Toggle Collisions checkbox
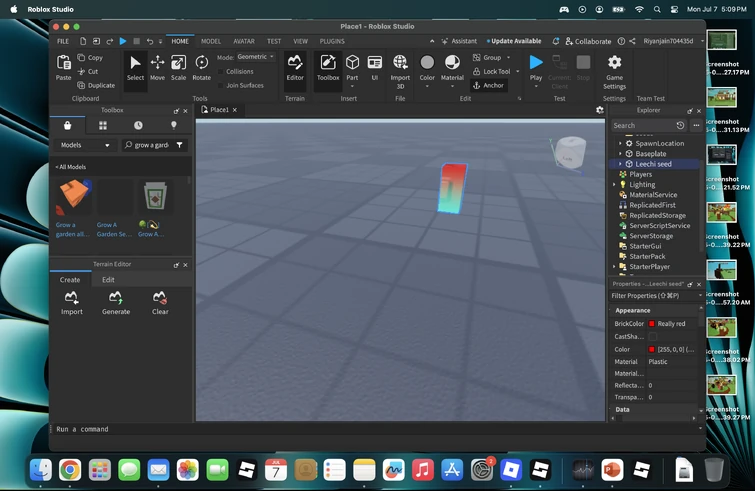755x491 pixels. 221,71
